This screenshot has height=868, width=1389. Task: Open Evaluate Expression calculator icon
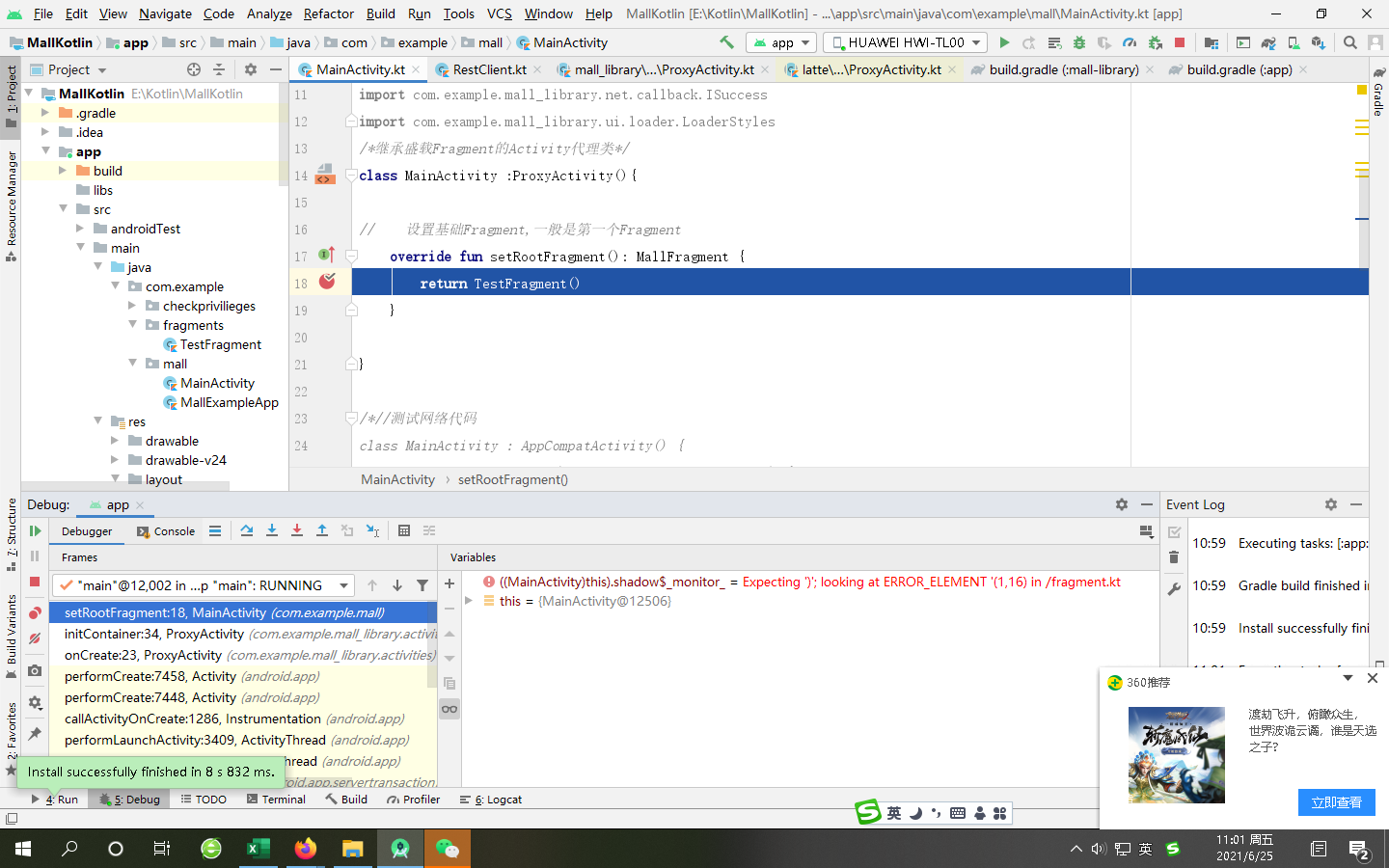point(404,531)
